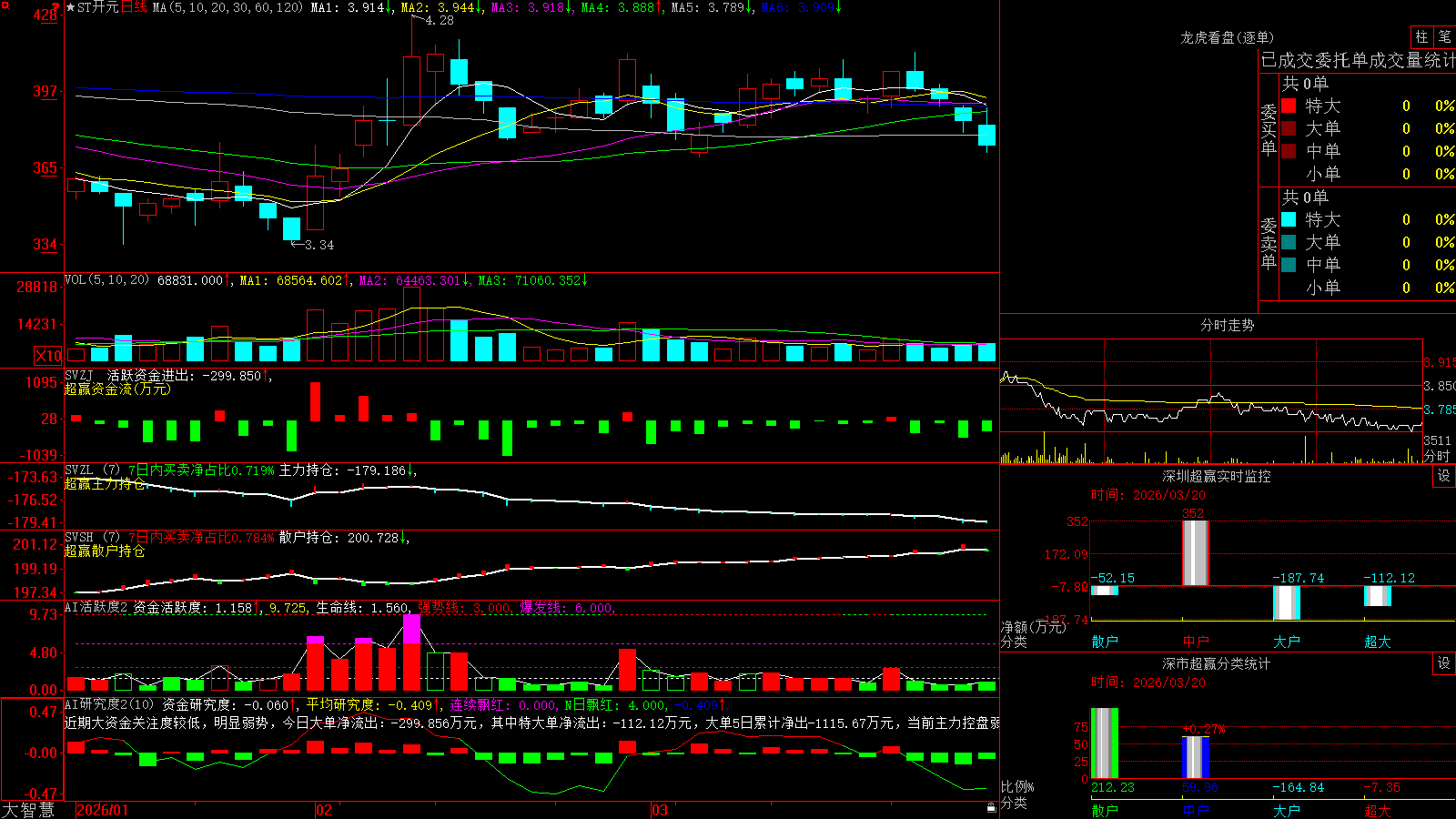1456x819 pixels.
Task: Click the -52.15 散户 bar in 实时监控
Action: (1105, 590)
